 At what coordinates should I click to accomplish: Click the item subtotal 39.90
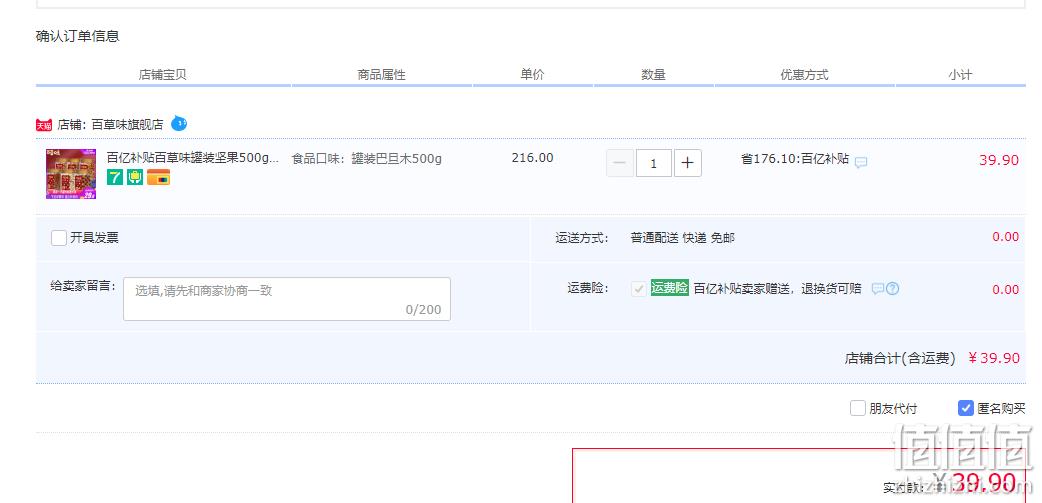(x=998, y=160)
